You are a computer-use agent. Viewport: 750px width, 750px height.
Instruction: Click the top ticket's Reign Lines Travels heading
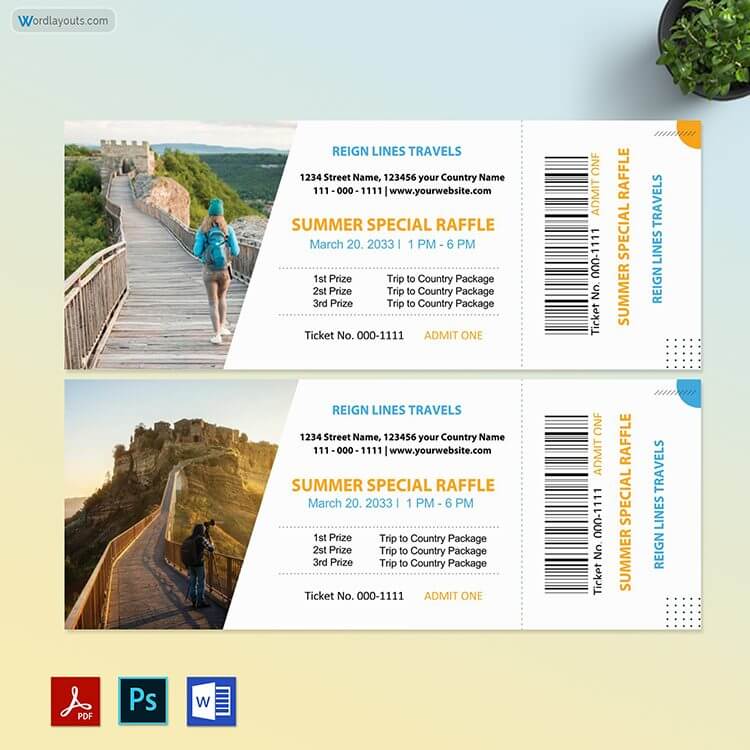[x=396, y=151]
